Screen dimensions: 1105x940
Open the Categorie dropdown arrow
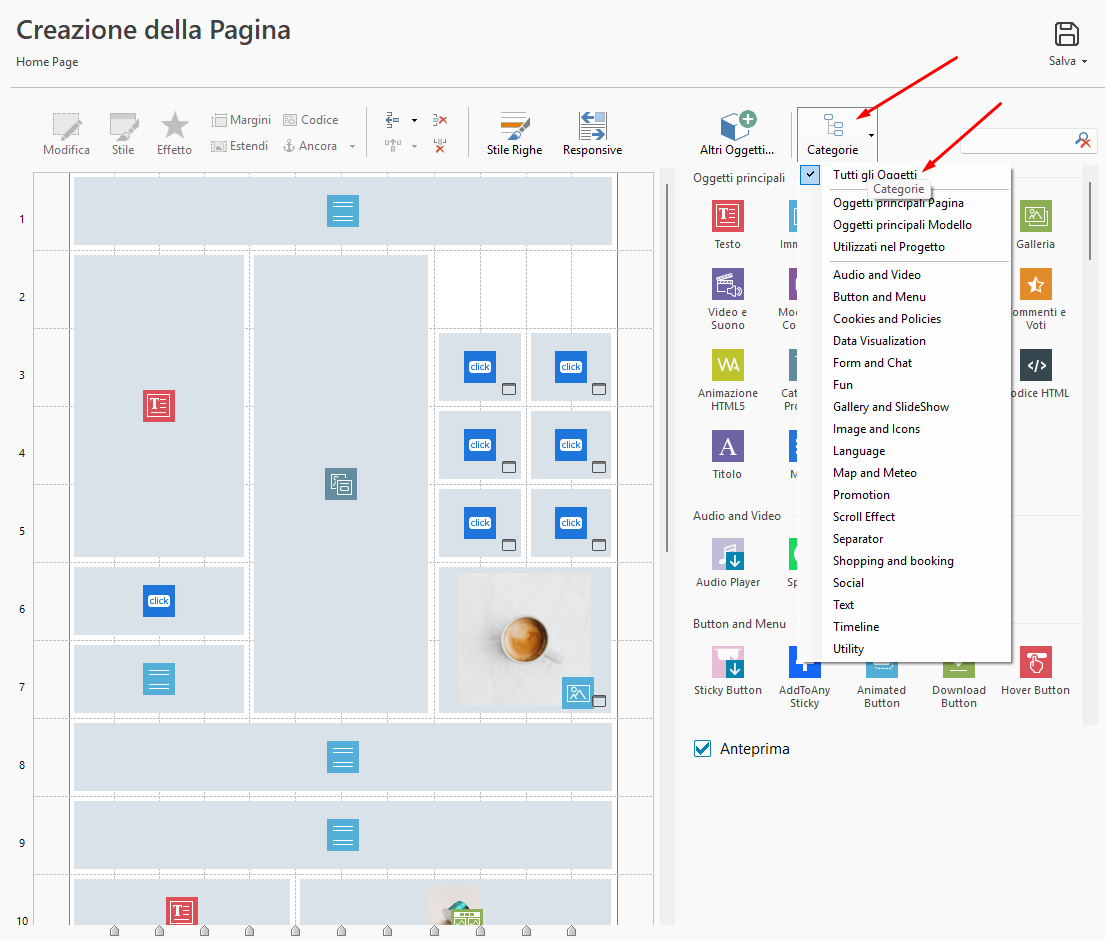point(871,134)
